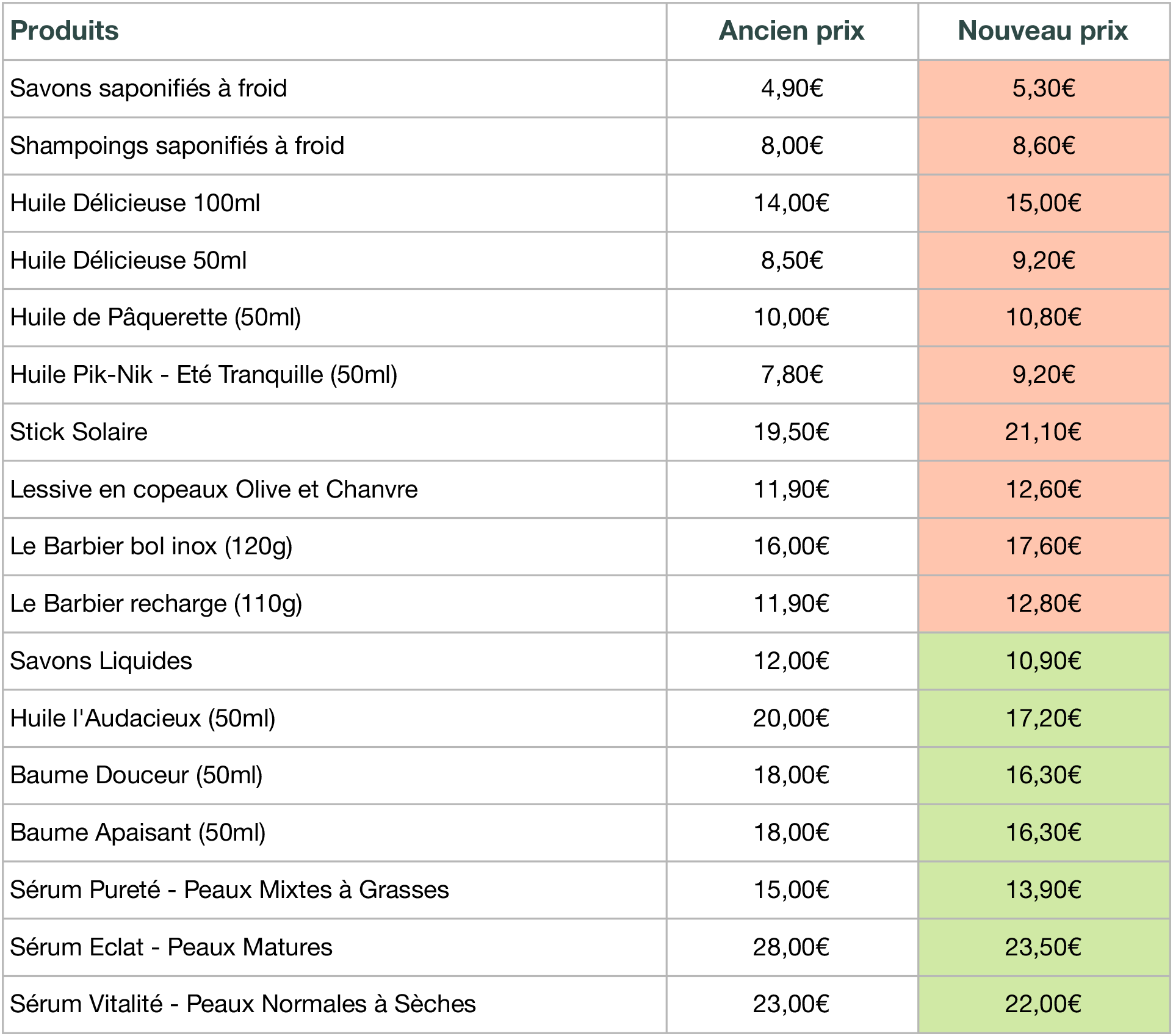Click new price 13,90€
This screenshot has width=1173, height=1036.
1043,890
